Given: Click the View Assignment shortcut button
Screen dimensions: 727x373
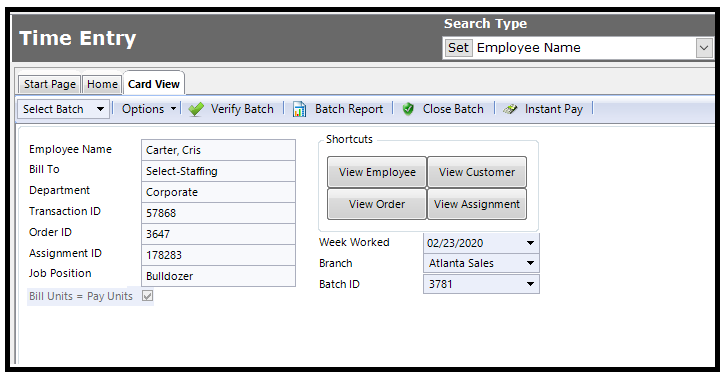Looking at the screenshot, I should (x=477, y=204).
